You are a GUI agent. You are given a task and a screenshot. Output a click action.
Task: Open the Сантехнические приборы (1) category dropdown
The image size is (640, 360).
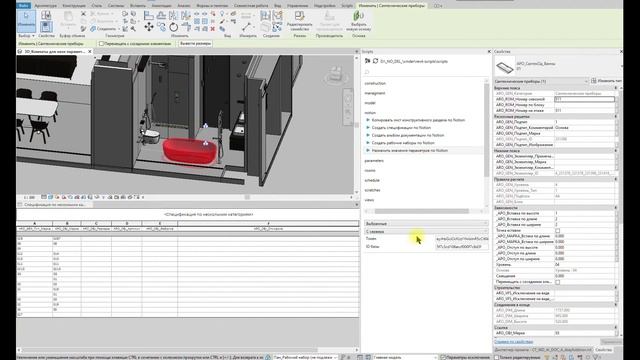coord(541,81)
